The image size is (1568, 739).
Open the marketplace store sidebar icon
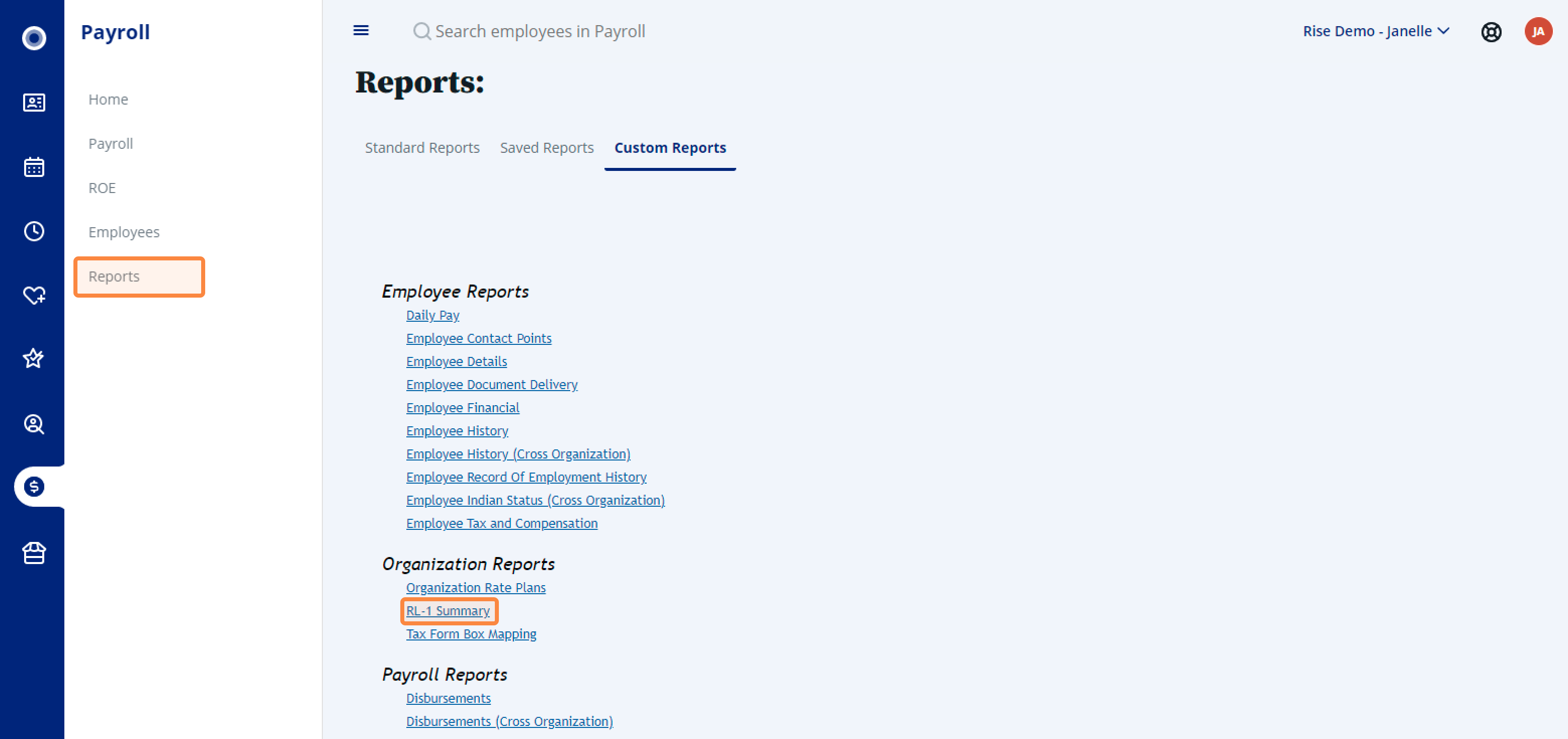34,552
